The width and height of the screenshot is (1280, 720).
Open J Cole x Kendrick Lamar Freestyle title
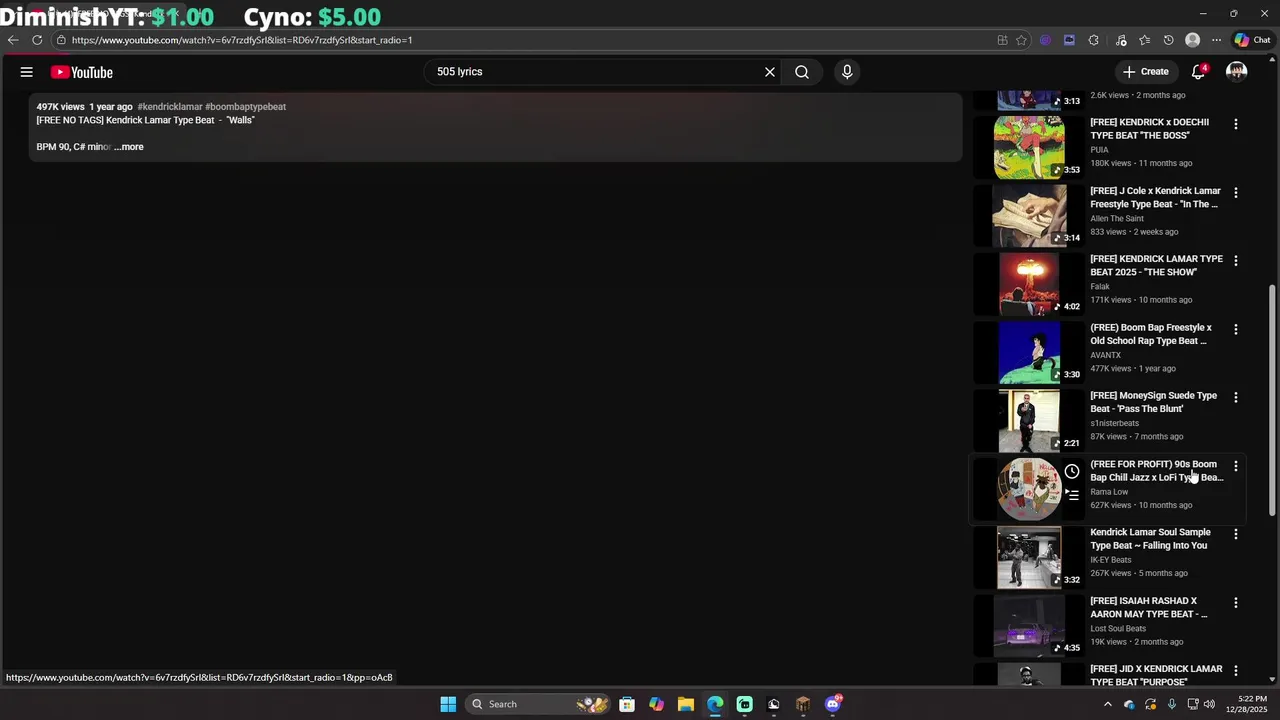(x=1155, y=197)
